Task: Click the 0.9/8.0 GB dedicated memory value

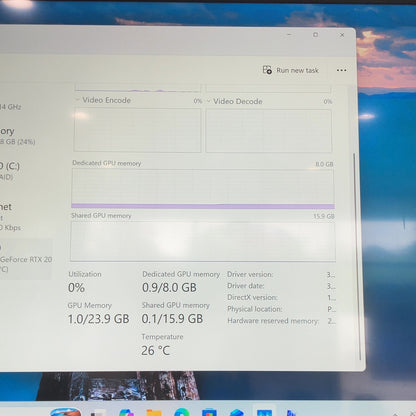Action: click(169, 287)
